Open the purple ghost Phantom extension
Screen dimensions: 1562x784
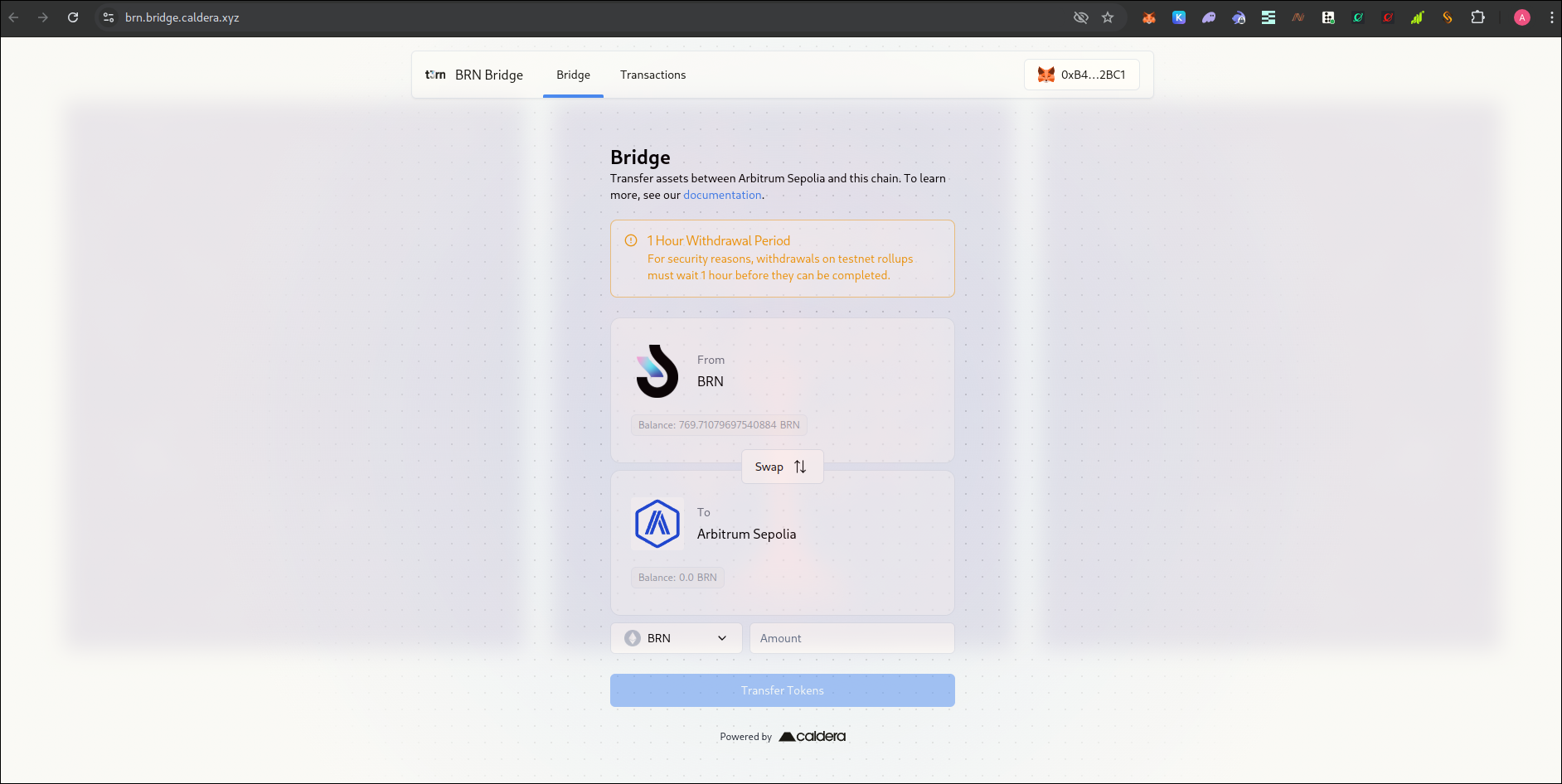coord(1209,17)
